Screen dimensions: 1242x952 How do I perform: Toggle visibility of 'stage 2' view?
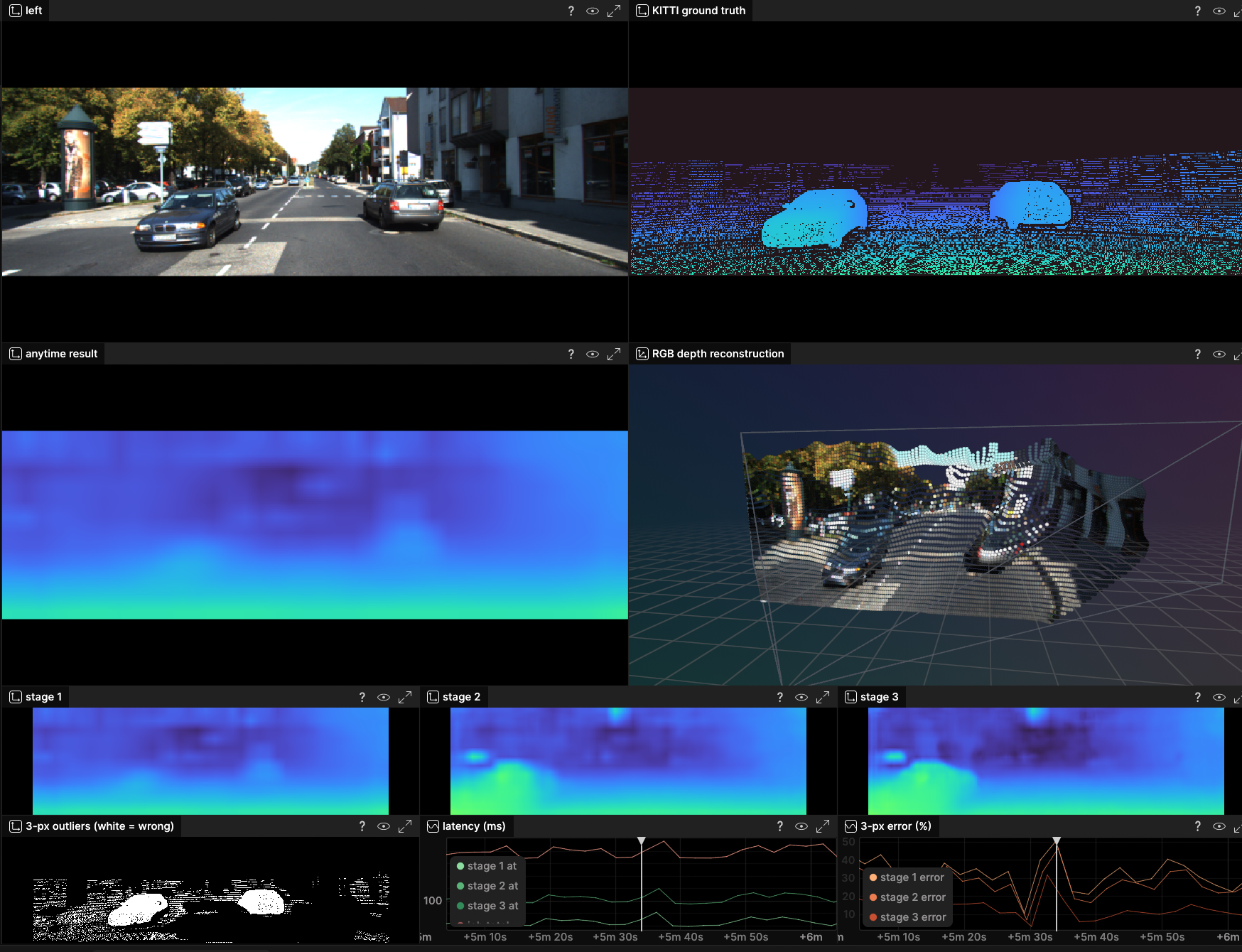click(801, 697)
